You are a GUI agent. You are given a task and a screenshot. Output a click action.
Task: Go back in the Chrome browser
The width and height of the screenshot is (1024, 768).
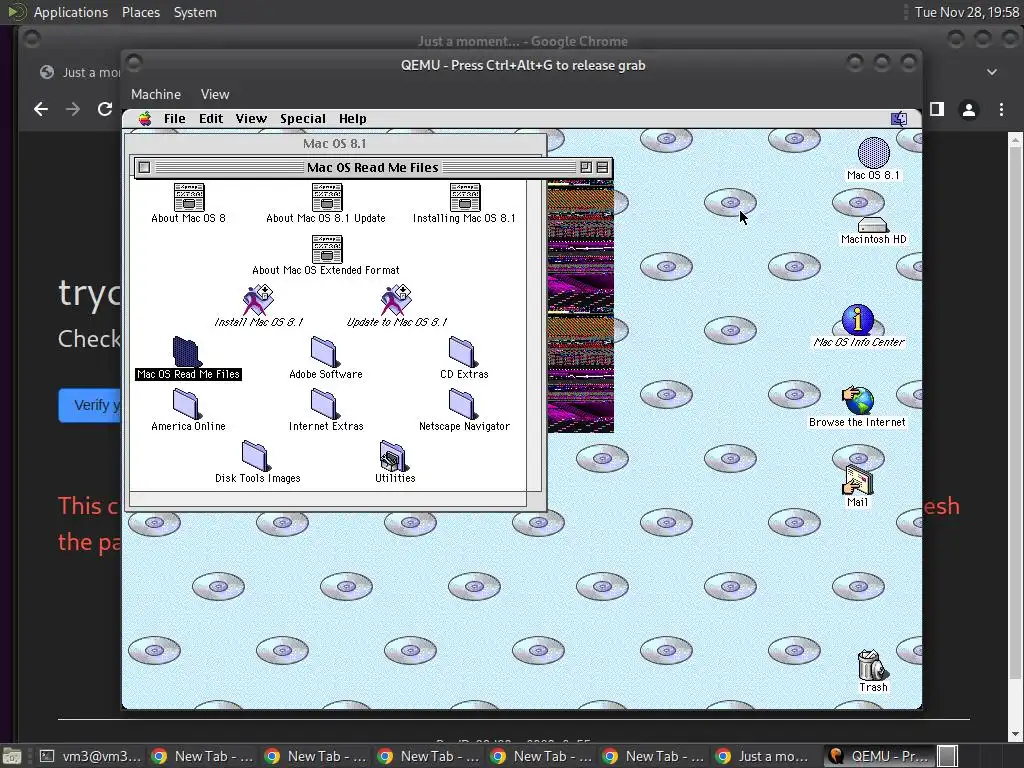pyautogui.click(x=41, y=109)
